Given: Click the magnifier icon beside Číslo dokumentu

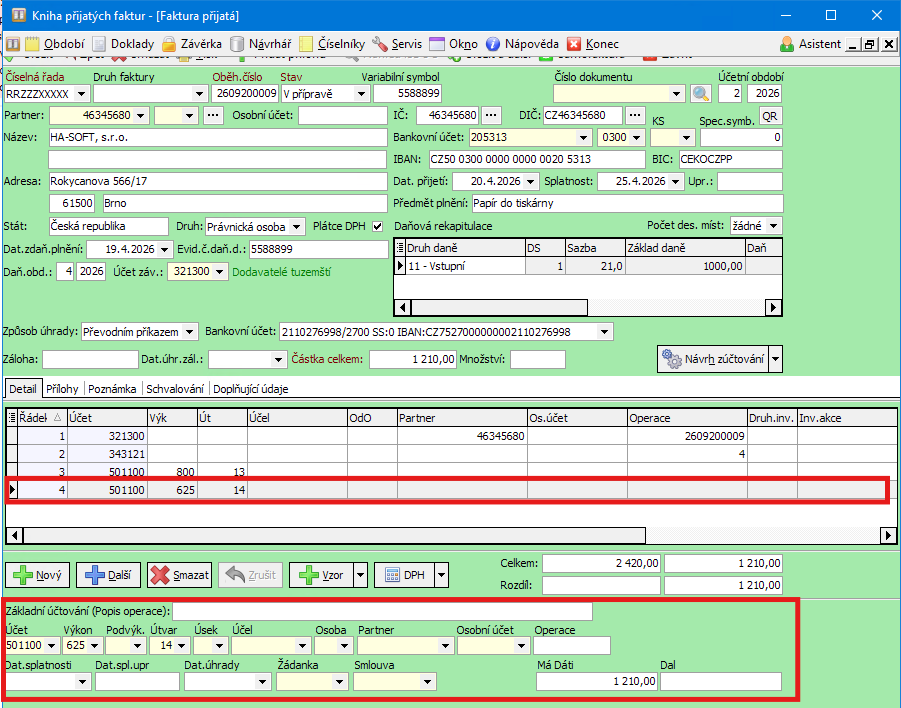Looking at the screenshot, I should [x=700, y=93].
